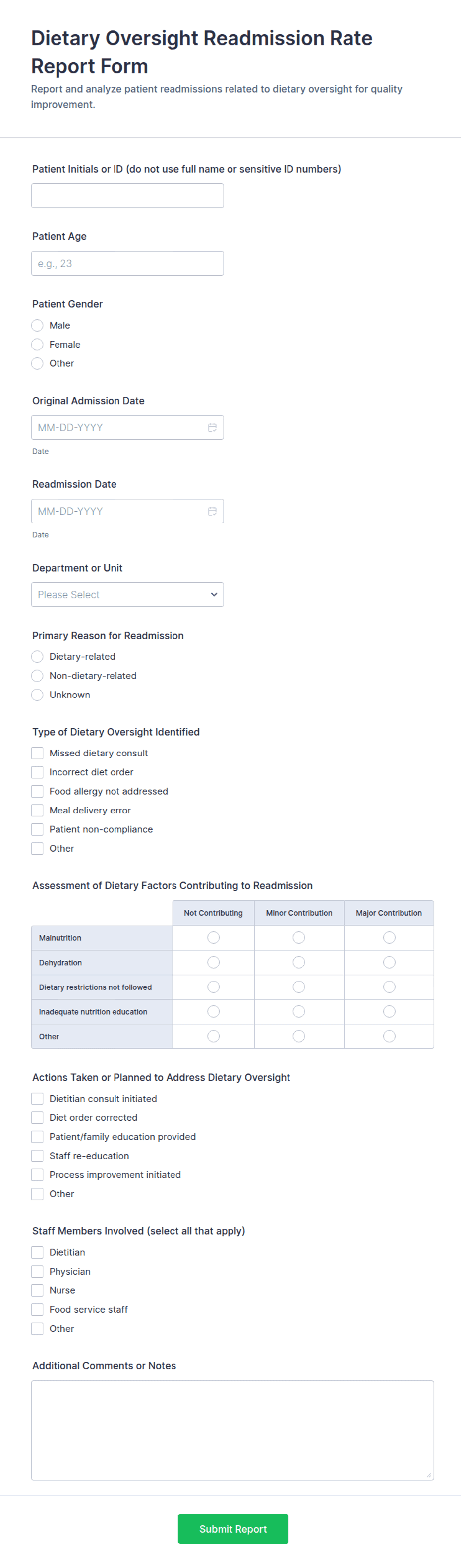
Task: Tick the Food service staff checkbox
Action: (37, 1309)
